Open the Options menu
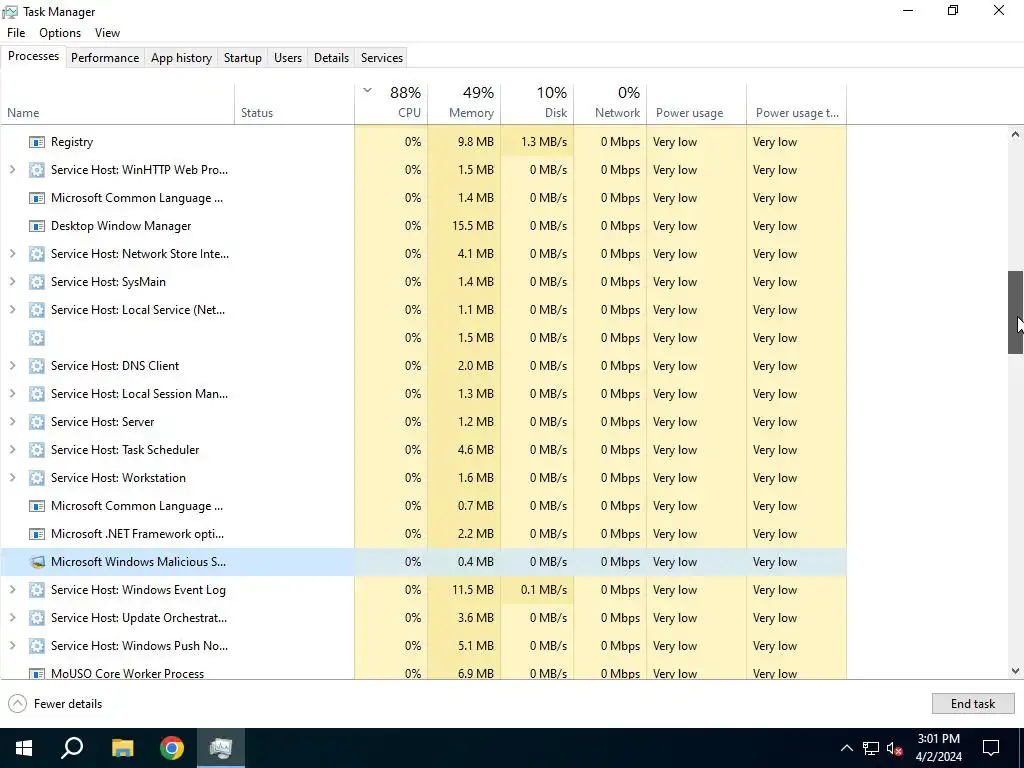Screen dimensions: 1024x768 point(60,33)
